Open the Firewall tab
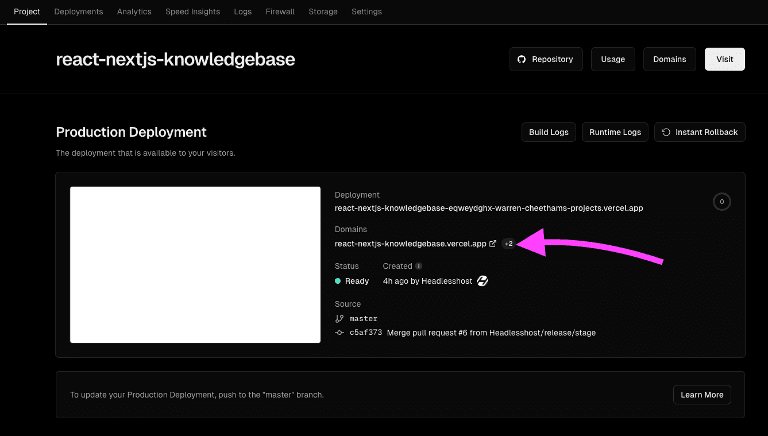The height and width of the screenshot is (436, 768). tap(281, 11)
